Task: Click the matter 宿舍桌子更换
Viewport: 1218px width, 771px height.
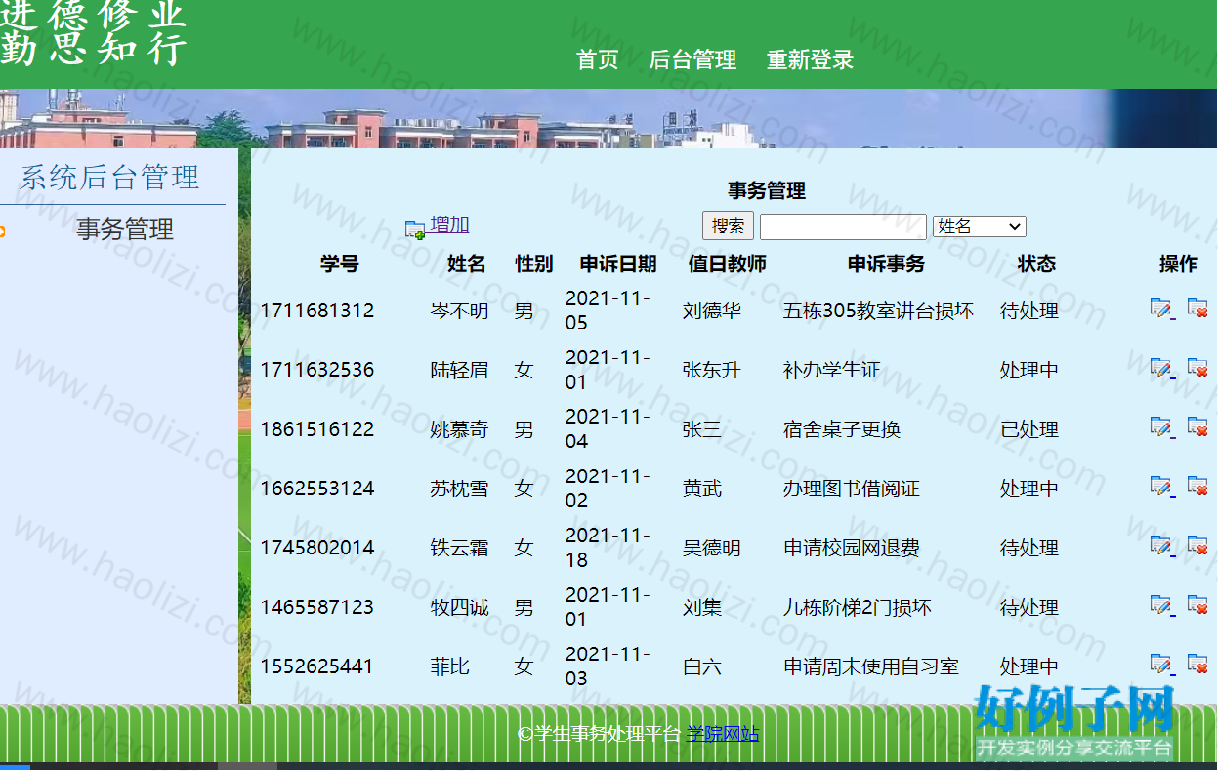Action: click(x=842, y=430)
